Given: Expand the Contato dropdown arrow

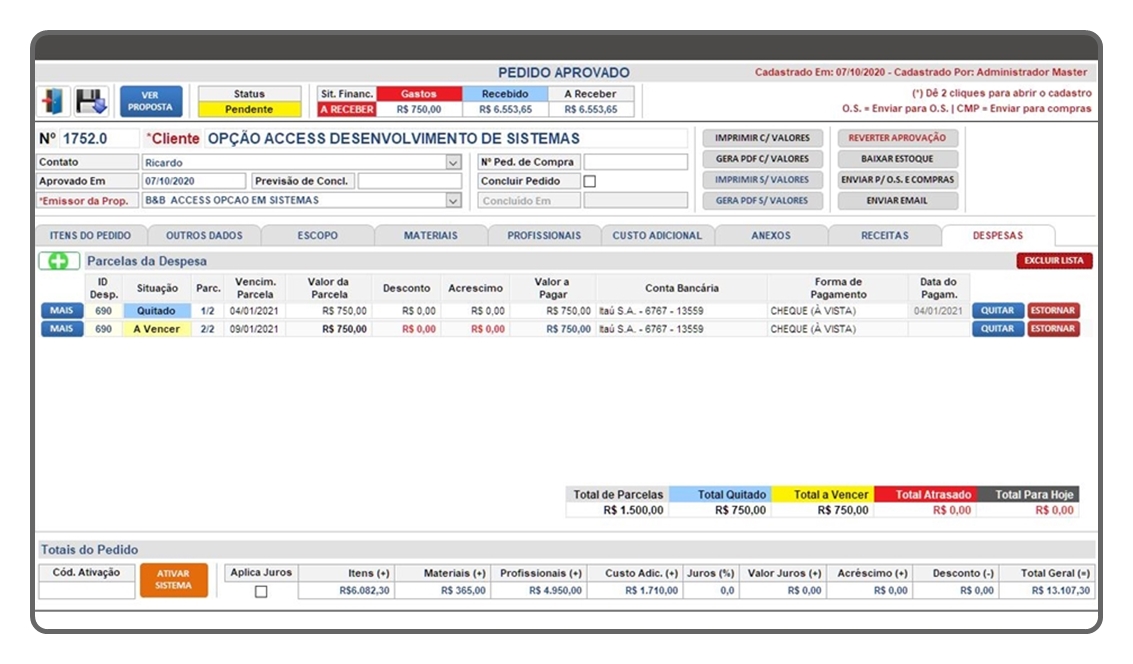Looking at the screenshot, I should (x=453, y=163).
